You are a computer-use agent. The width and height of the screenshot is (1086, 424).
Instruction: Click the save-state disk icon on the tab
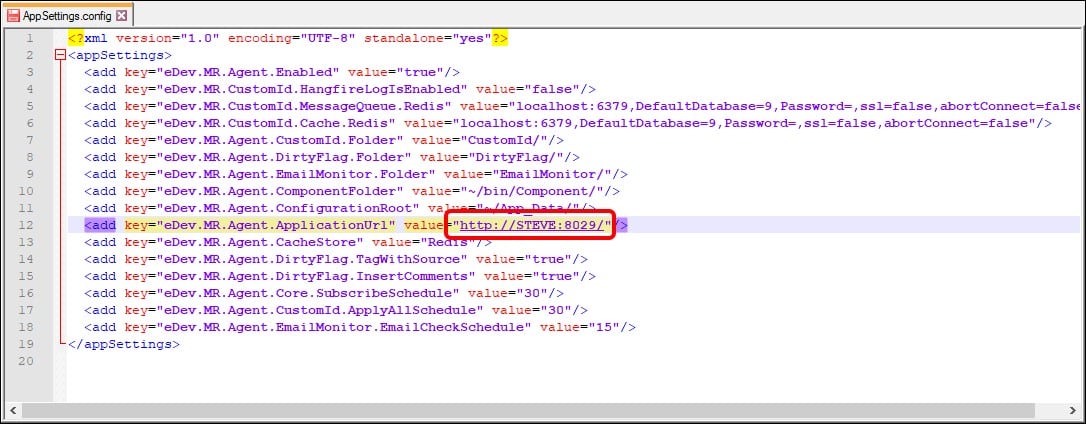click(x=13, y=15)
